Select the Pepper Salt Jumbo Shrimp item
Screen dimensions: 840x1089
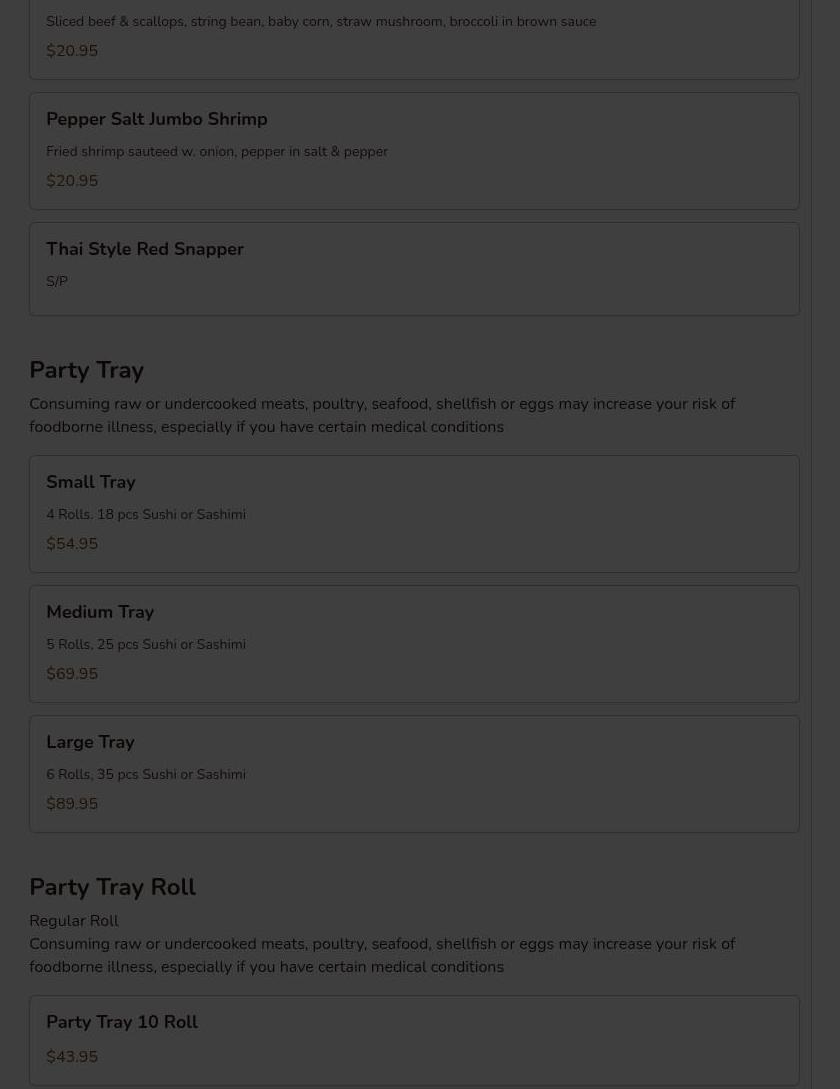(x=414, y=151)
